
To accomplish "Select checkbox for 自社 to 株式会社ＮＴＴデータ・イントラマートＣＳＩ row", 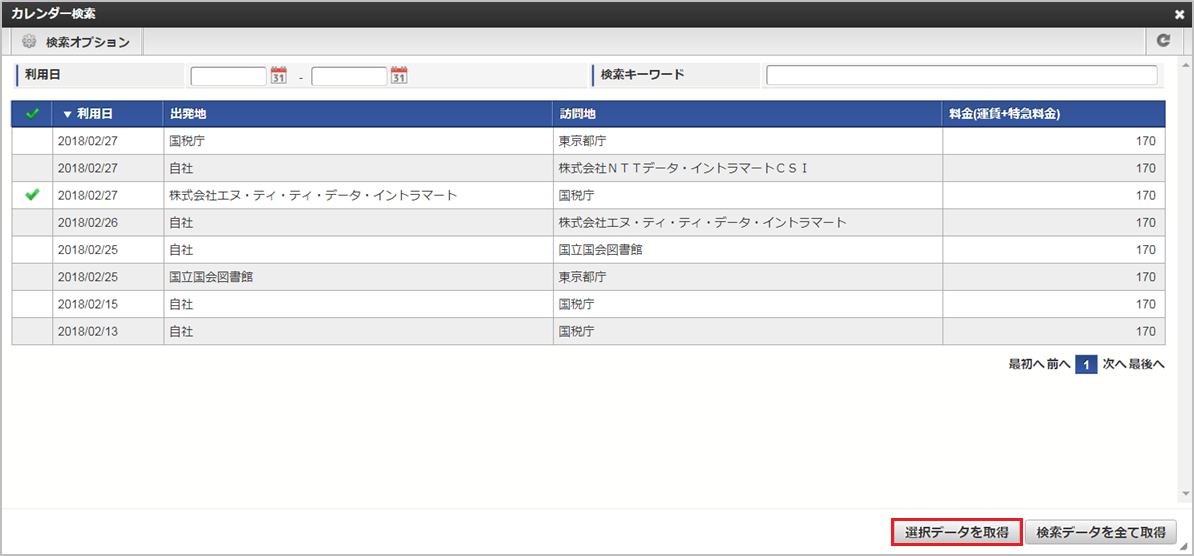I will pos(32,168).
